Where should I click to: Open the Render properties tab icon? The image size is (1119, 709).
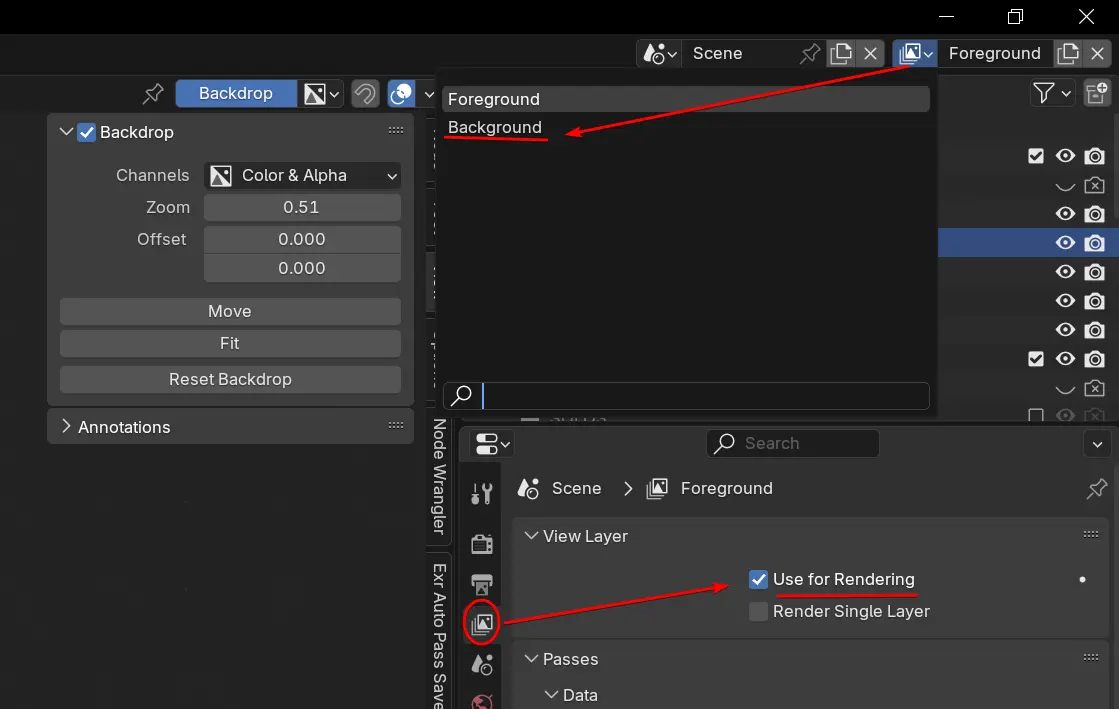[x=481, y=543]
